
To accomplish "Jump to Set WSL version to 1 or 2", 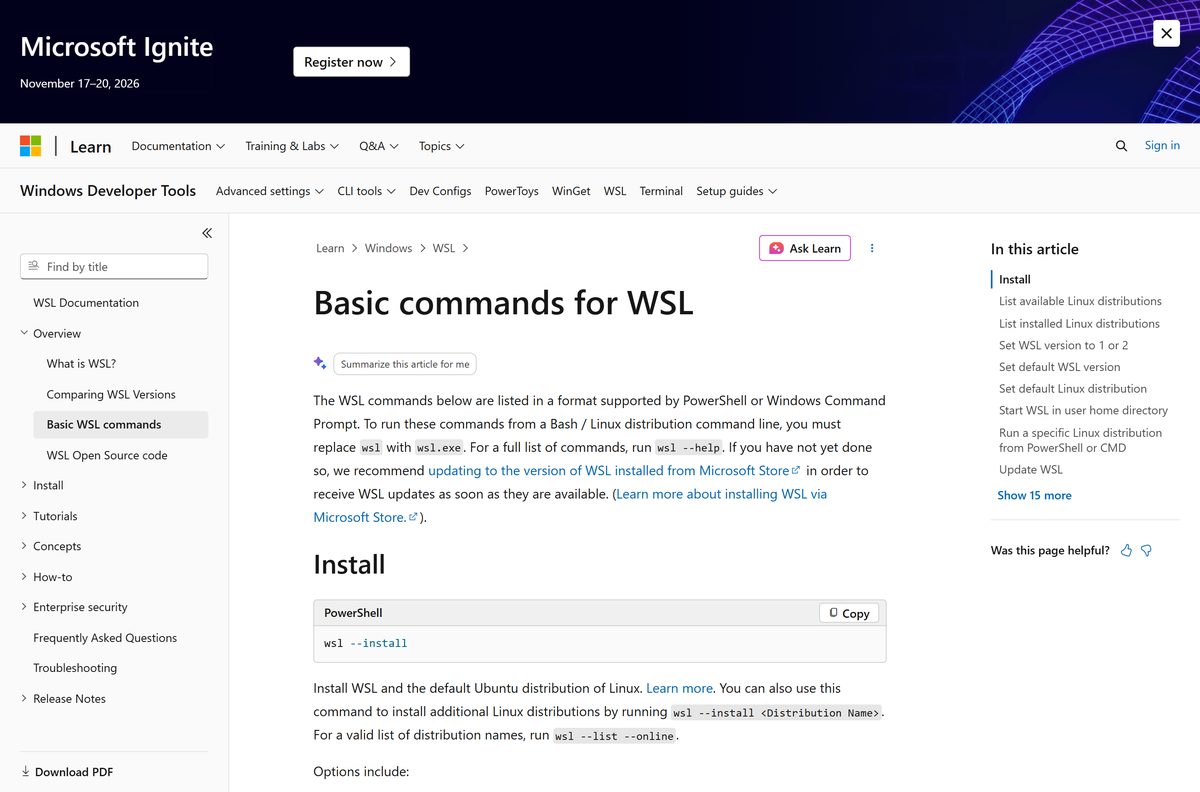I will (1064, 345).
